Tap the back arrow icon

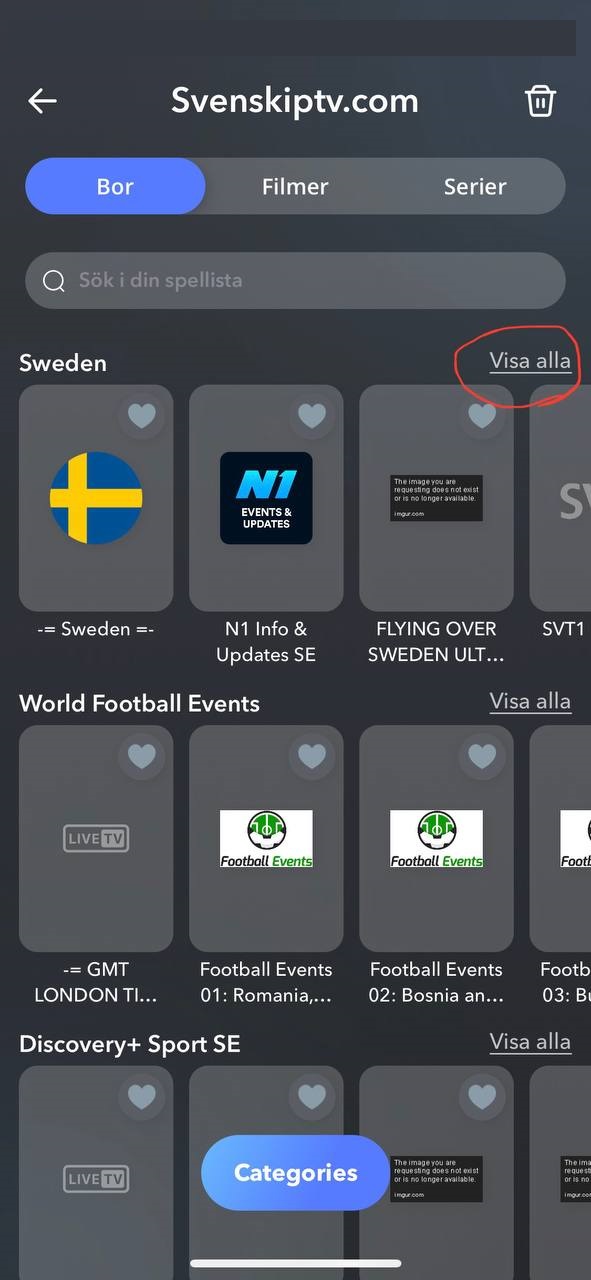click(x=42, y=100)
